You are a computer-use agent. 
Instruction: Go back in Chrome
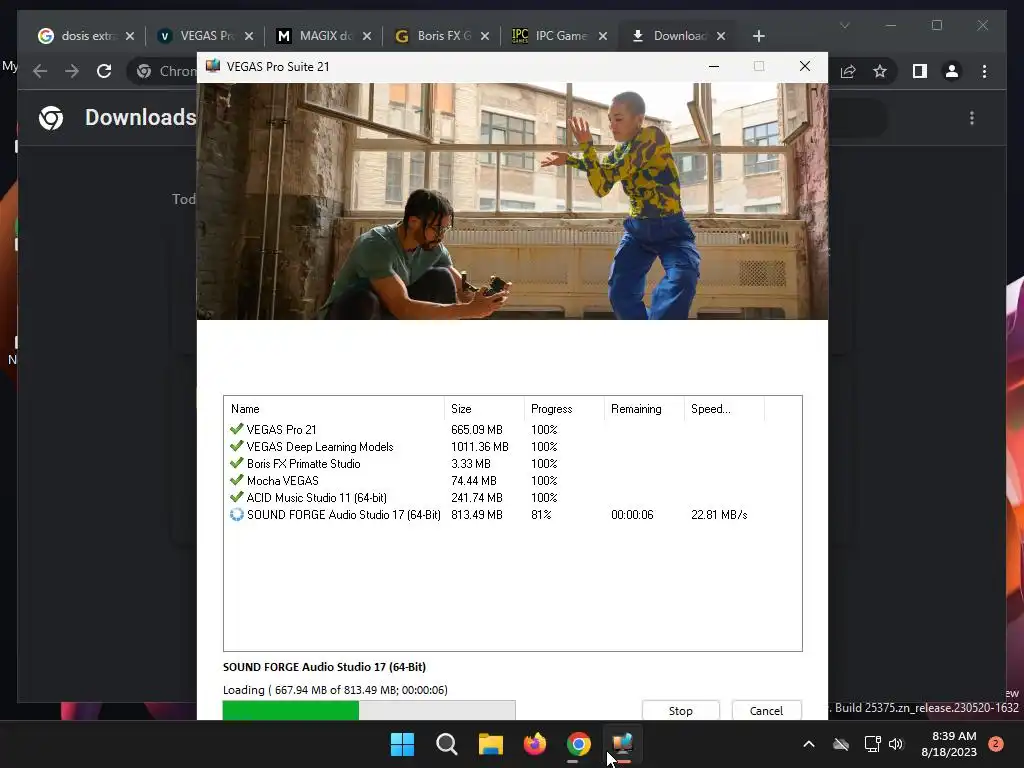[40, 71]
